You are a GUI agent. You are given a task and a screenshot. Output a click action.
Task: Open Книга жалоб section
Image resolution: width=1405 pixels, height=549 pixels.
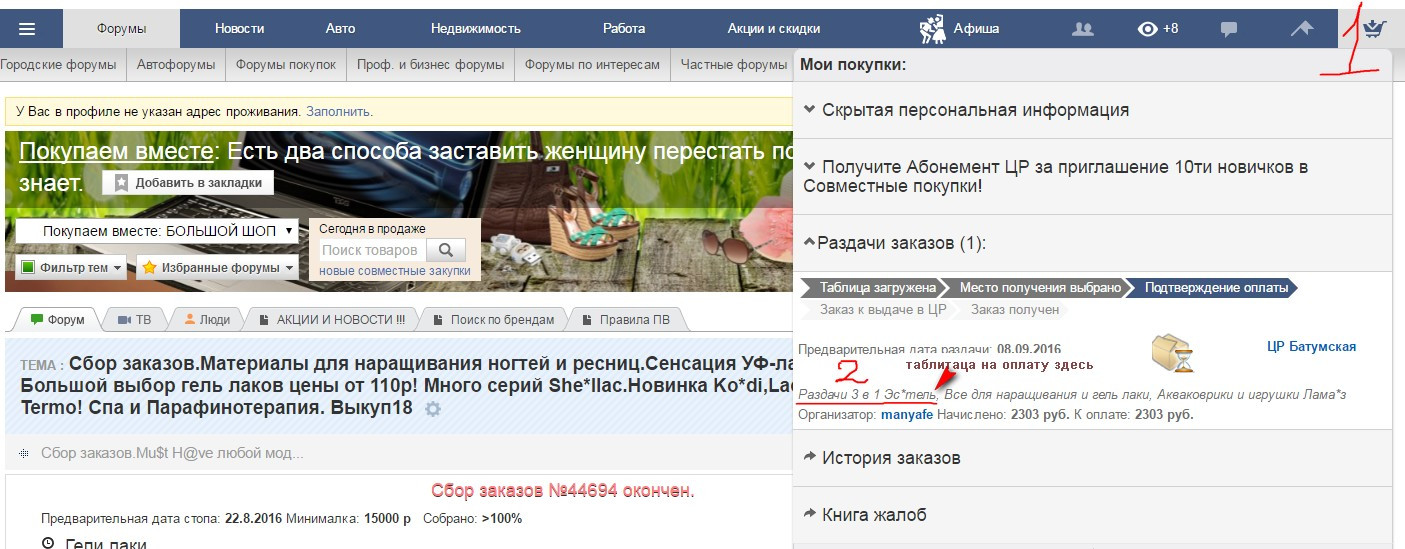tap(1092, 515)
